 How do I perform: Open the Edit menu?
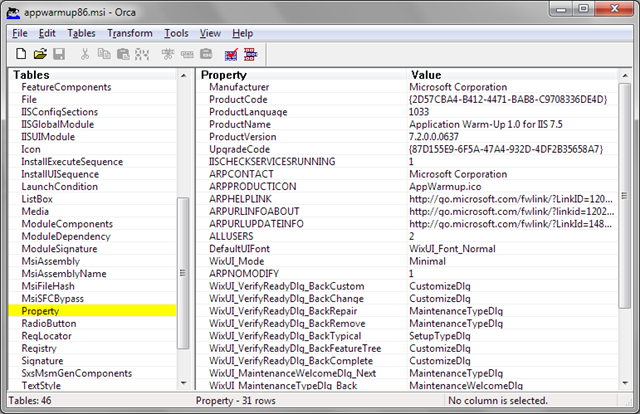pos(47,33)
